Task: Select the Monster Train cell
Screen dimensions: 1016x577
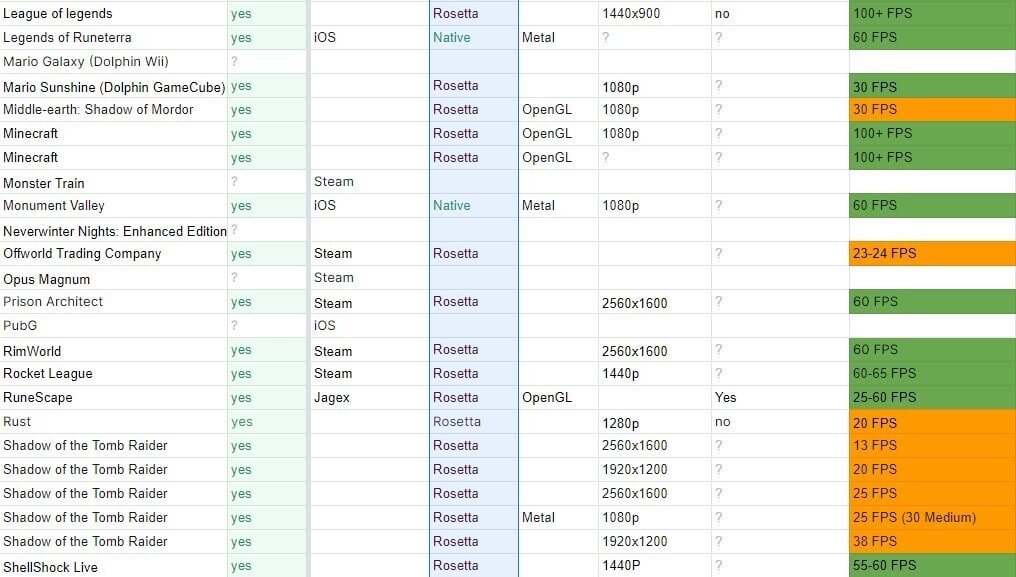Action: (44, 183)
